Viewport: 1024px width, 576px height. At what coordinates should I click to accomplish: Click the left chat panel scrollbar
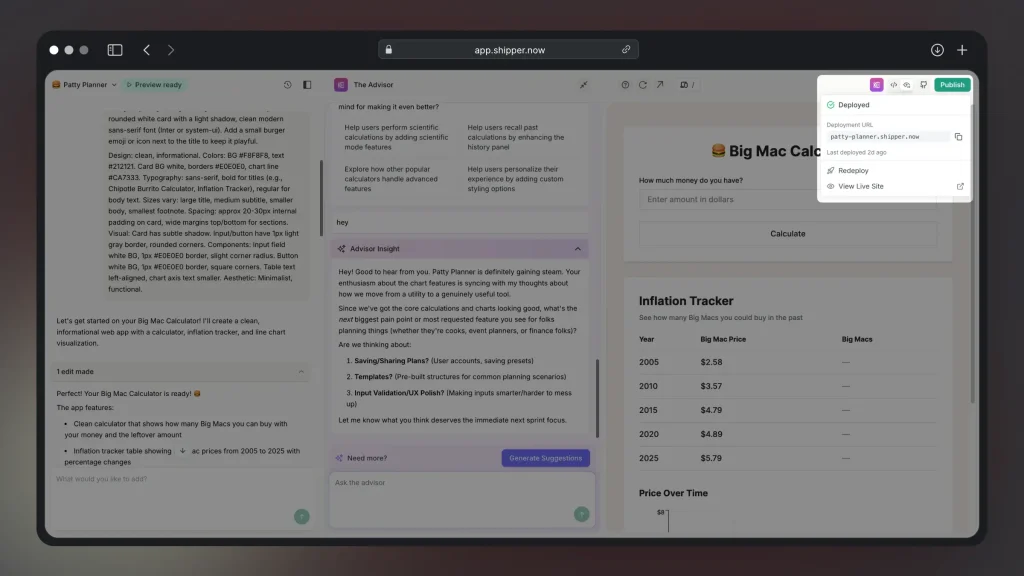[321, 198]
